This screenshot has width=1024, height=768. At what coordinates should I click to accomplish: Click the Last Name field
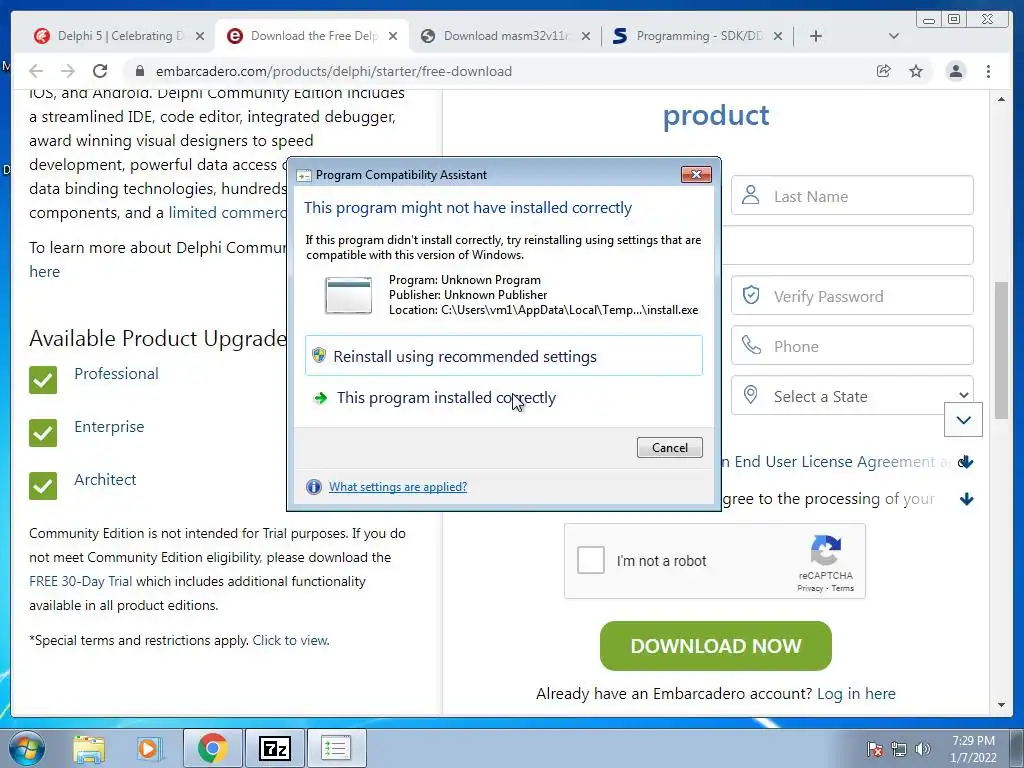(x=852, y=195)
